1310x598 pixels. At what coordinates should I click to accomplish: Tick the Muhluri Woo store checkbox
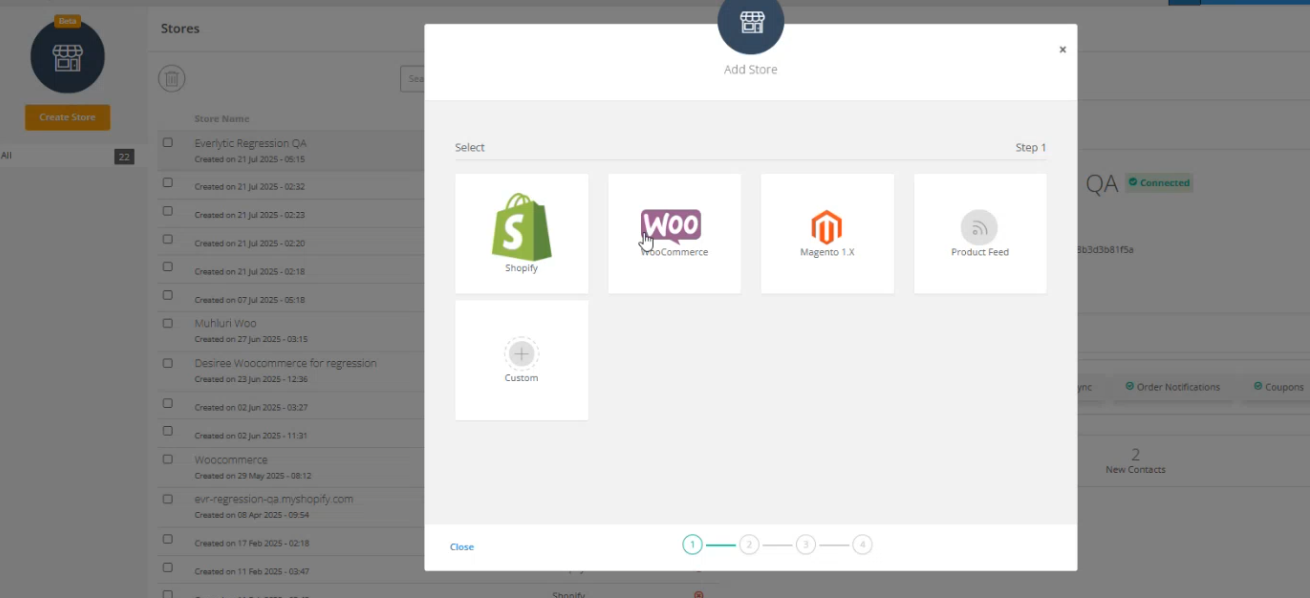coord(168,323)
